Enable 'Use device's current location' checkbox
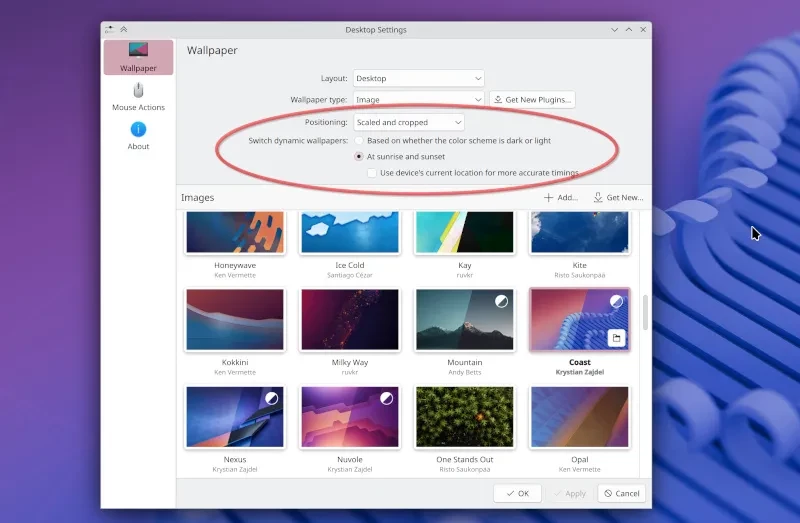 pos(372,173)
